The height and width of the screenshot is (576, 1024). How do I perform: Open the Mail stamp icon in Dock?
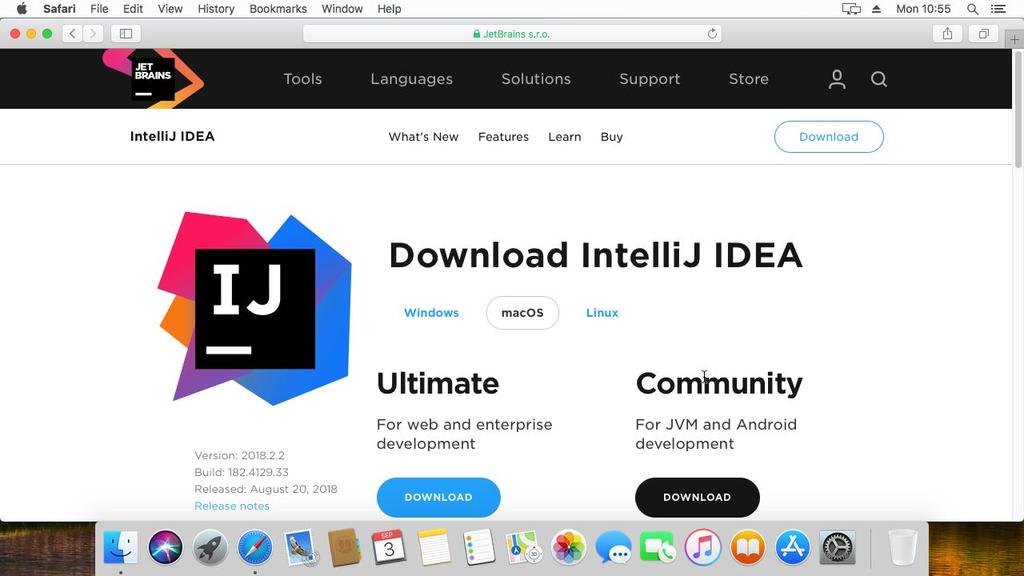(x=300, y=547)
